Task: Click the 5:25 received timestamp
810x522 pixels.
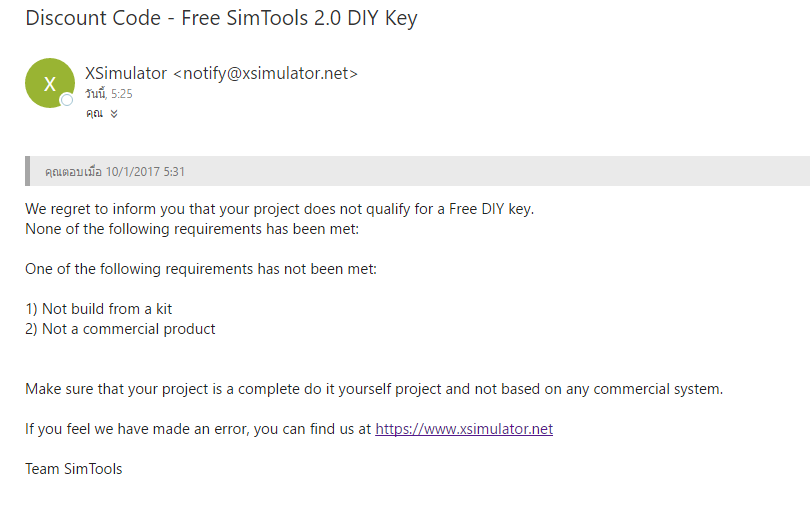Action: [122, 94]
